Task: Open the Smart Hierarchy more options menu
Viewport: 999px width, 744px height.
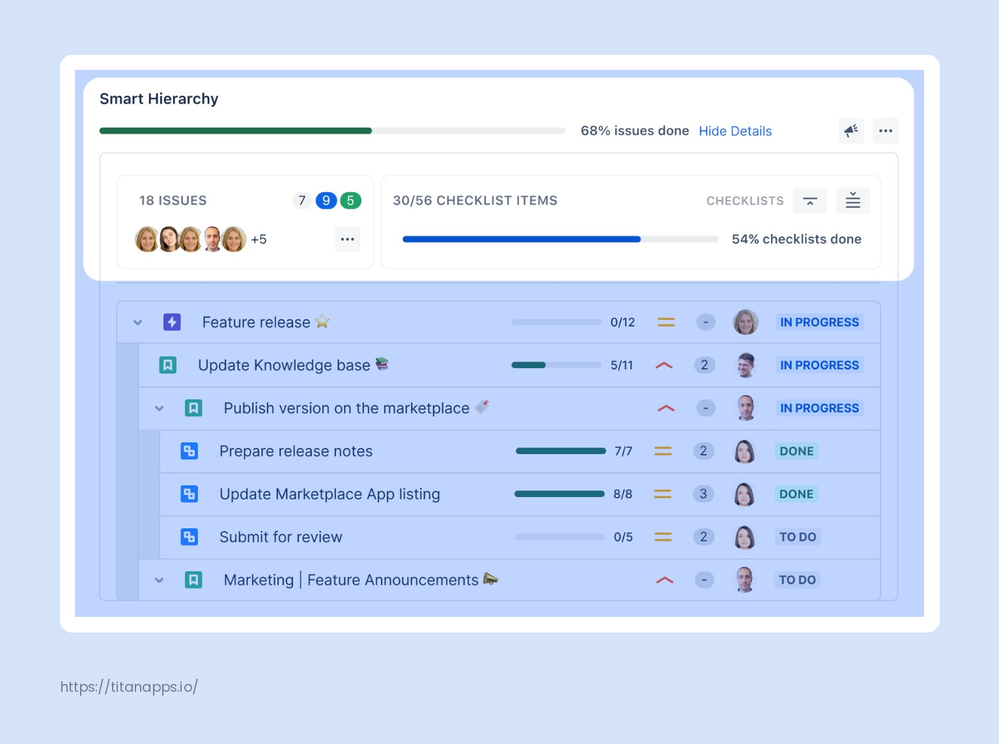Action: click(886, 131)
